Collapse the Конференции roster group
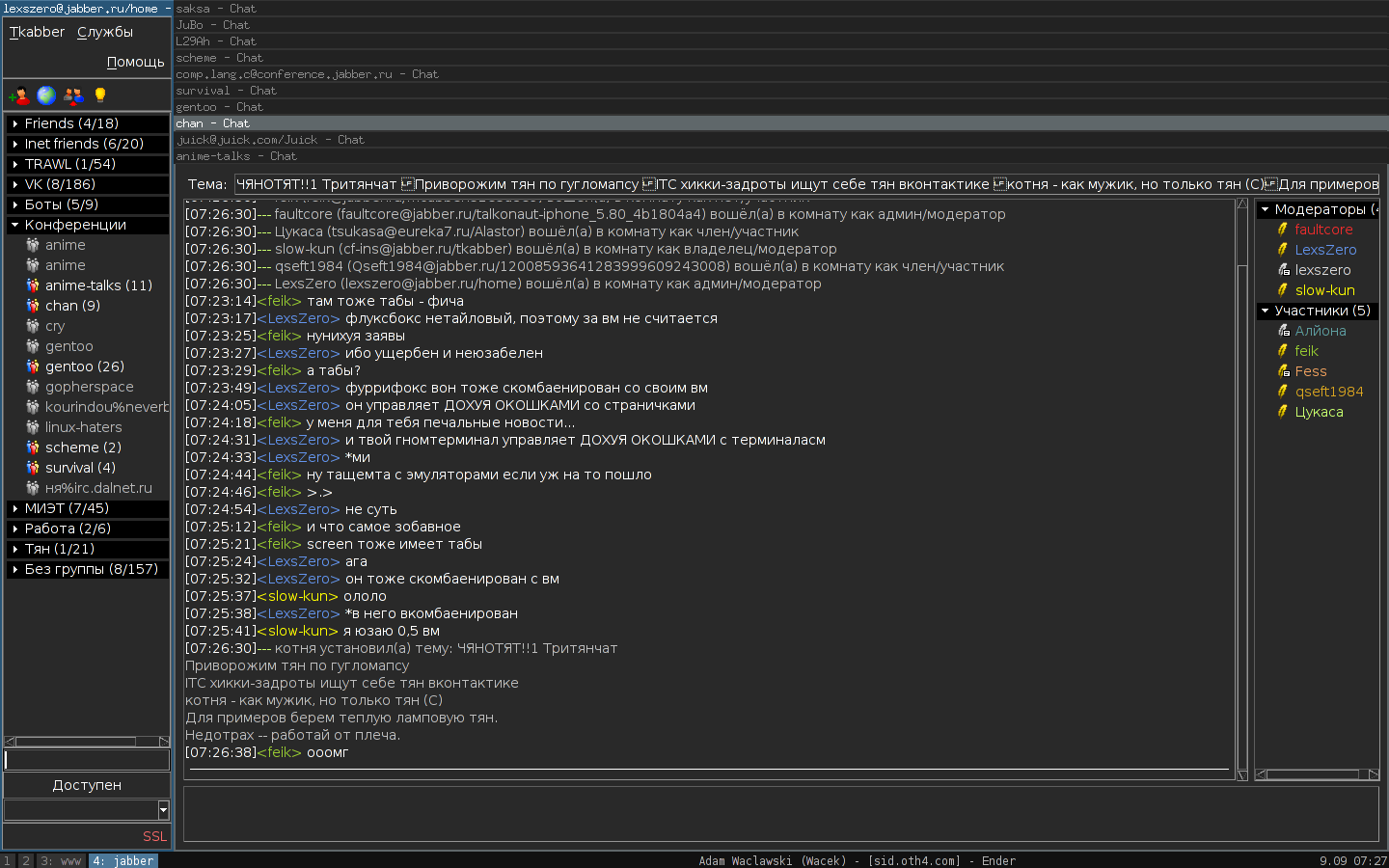 [15, 225]
